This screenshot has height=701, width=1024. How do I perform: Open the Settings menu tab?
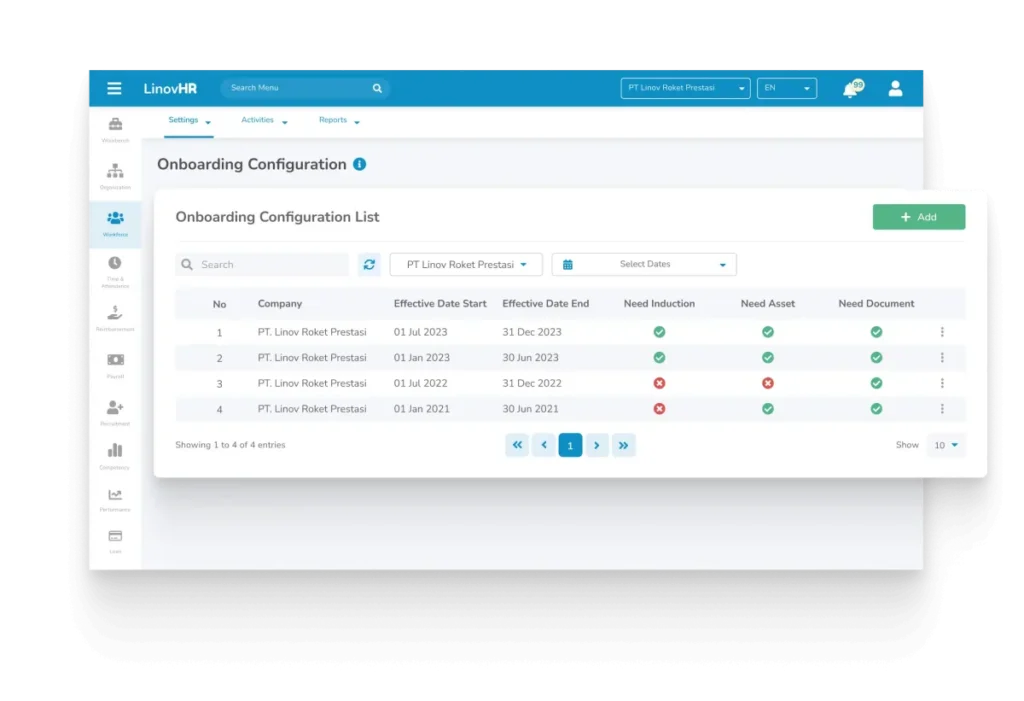click(x=189, y=121)
